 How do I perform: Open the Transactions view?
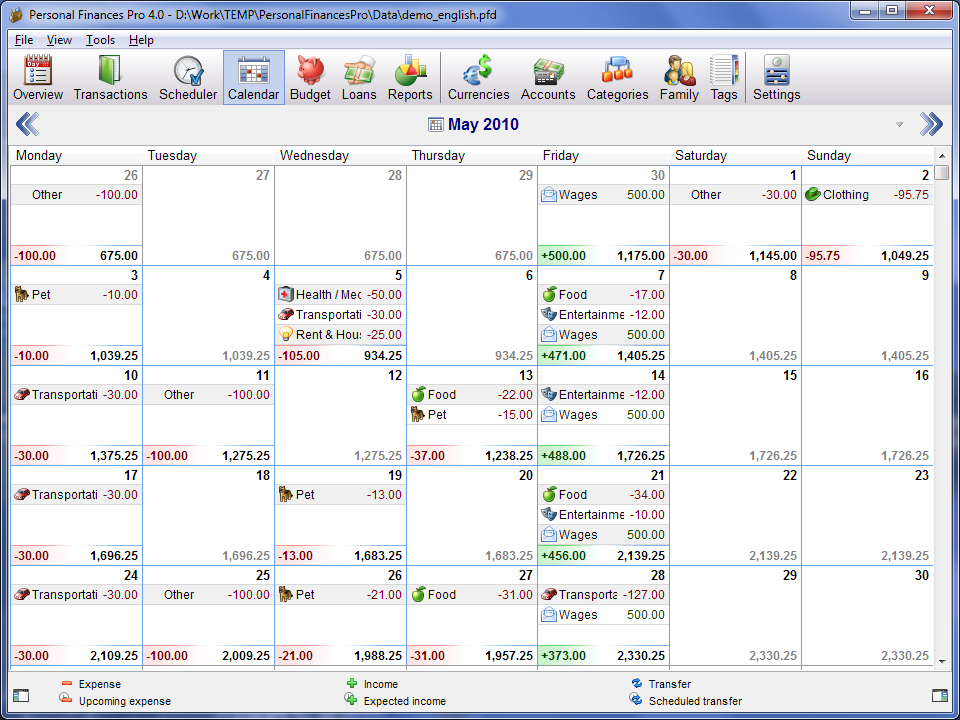click(111, 78)
